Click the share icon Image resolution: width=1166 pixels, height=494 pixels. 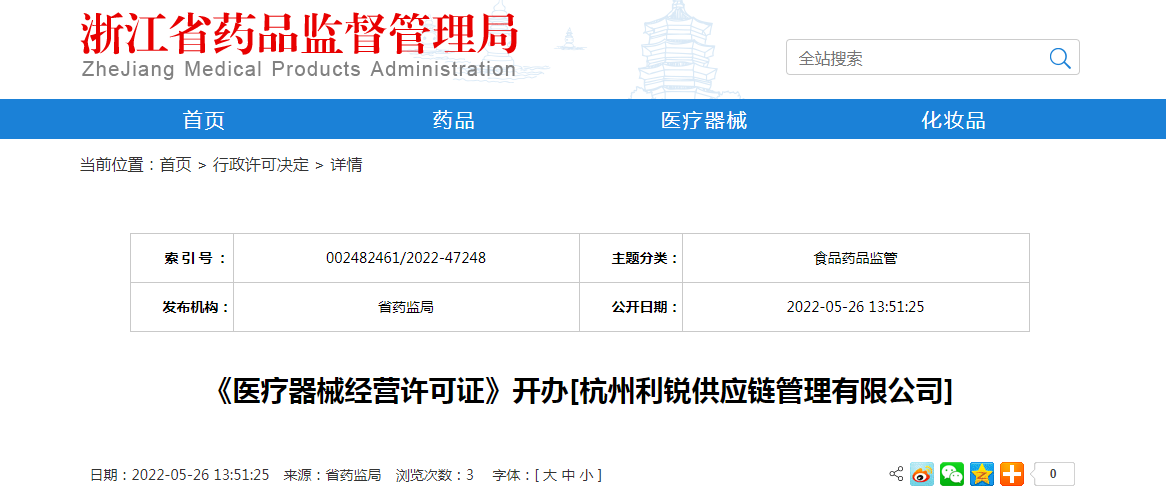[896, 473]
